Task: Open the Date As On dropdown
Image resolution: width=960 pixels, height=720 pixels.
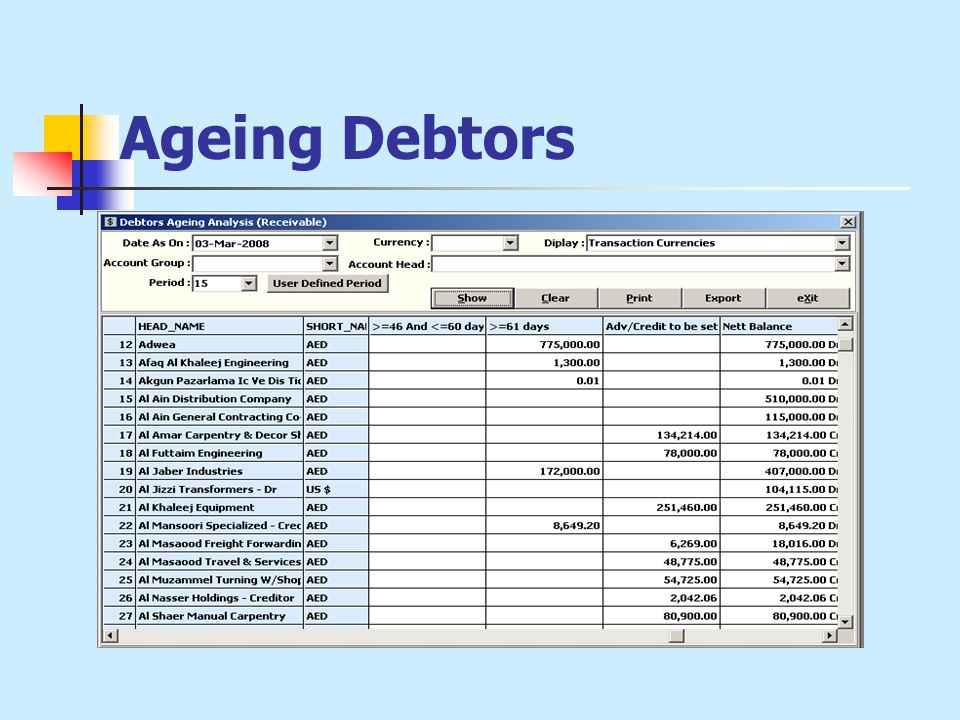Action: pyautogui.click(x=329, y=243)
